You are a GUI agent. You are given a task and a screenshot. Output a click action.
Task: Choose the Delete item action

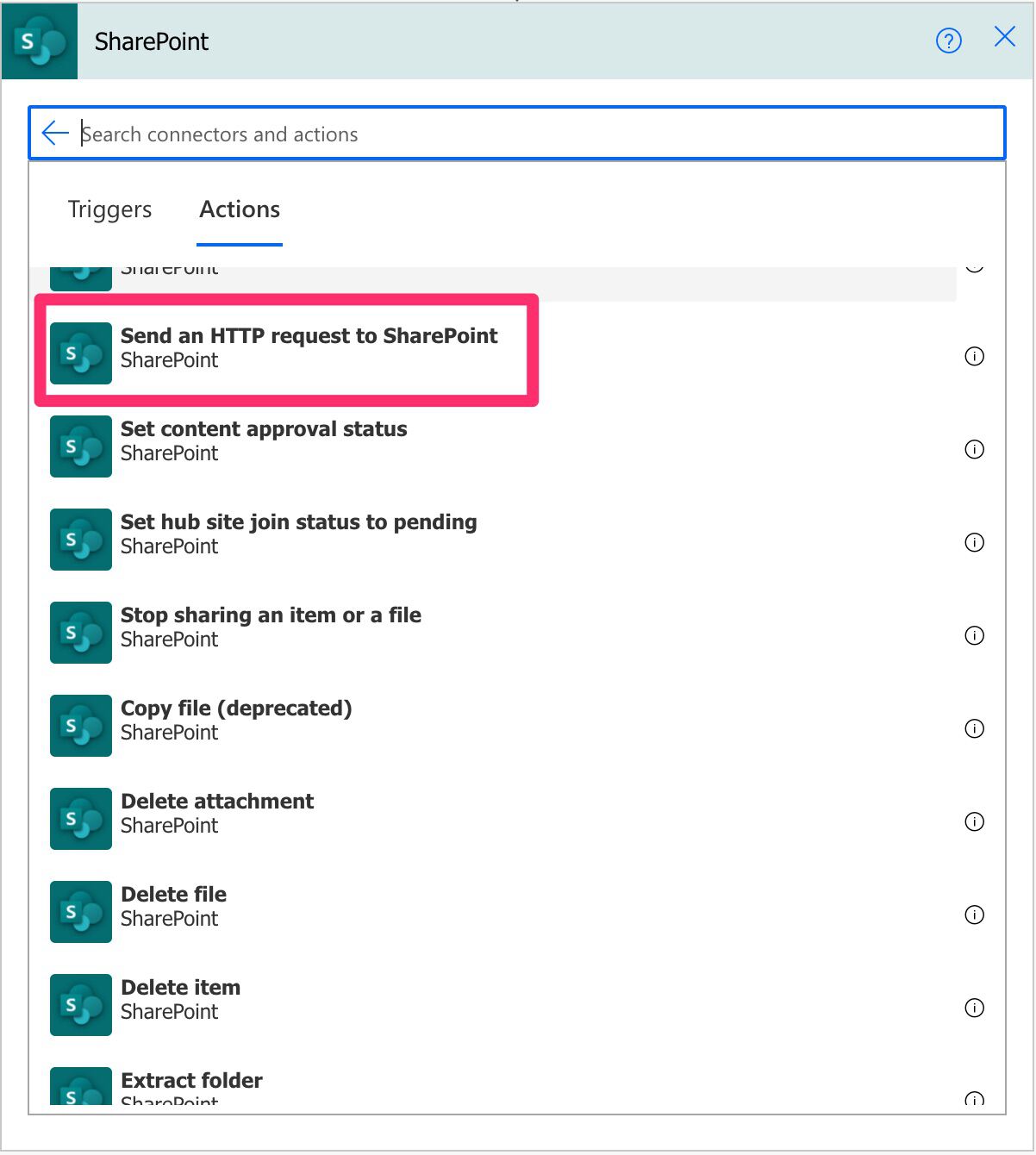(x=180, y=998)
